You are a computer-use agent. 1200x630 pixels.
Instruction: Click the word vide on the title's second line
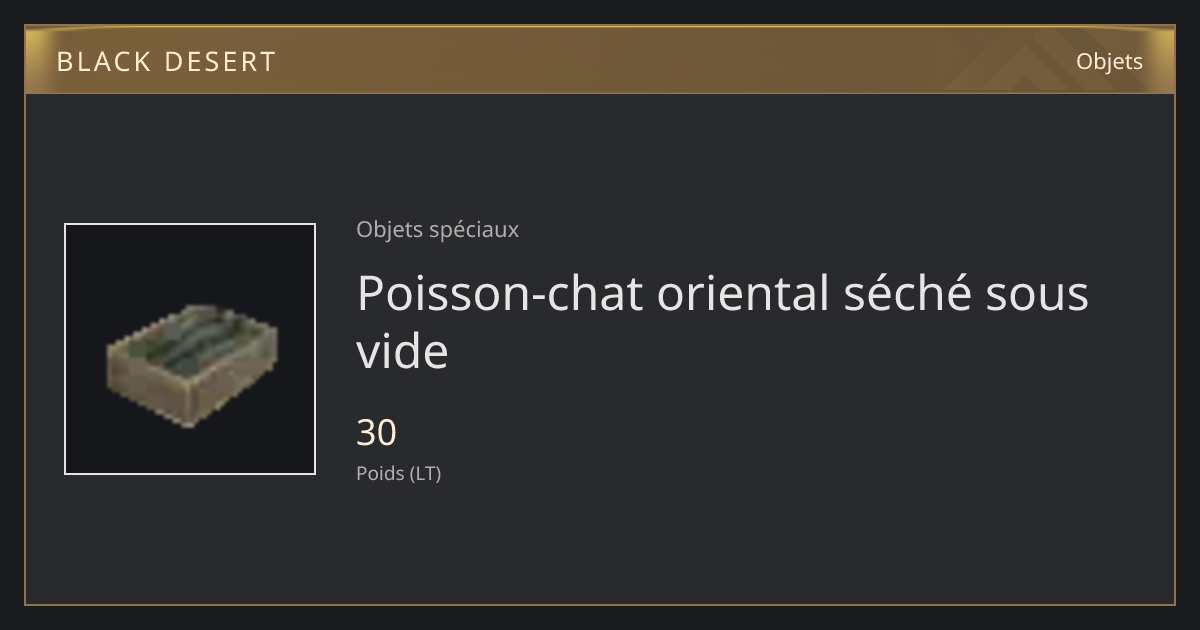[x=402, y=352]
